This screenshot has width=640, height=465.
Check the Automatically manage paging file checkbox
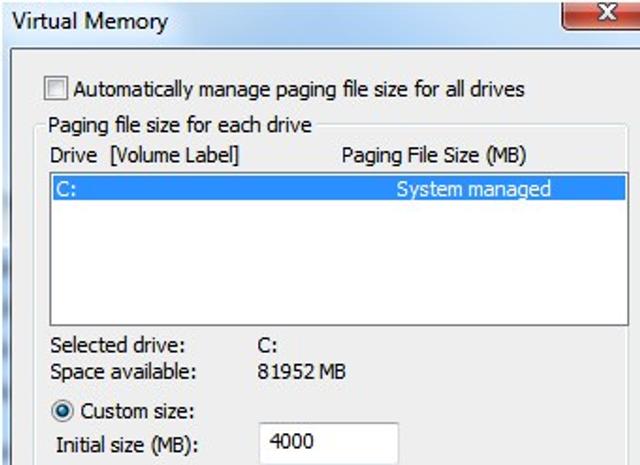pyautogui.click(x=56, y=88)
